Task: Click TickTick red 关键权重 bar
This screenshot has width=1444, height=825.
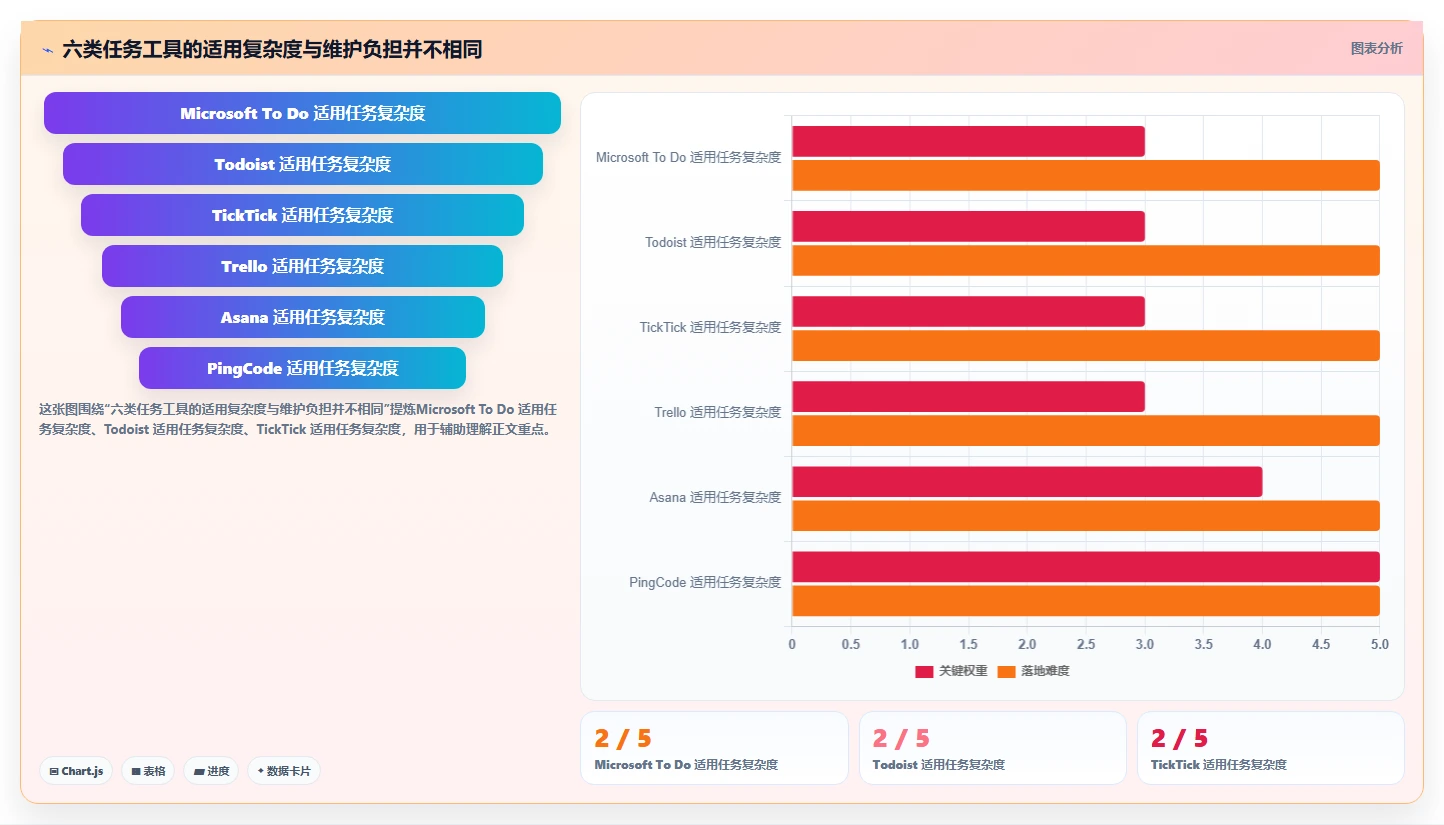Action: pos(968,311)
